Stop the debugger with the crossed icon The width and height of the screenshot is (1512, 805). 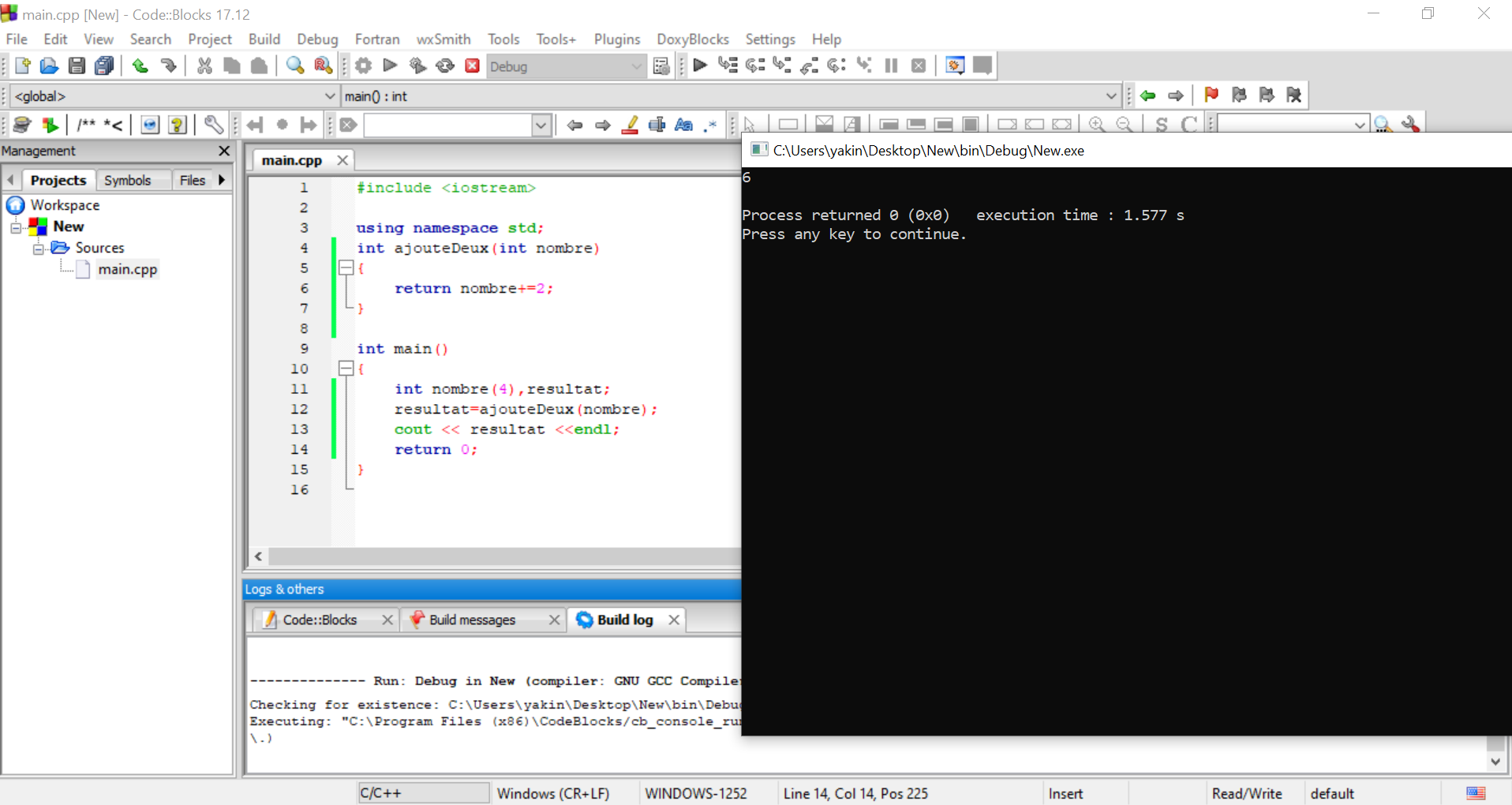tap(919, 66)
